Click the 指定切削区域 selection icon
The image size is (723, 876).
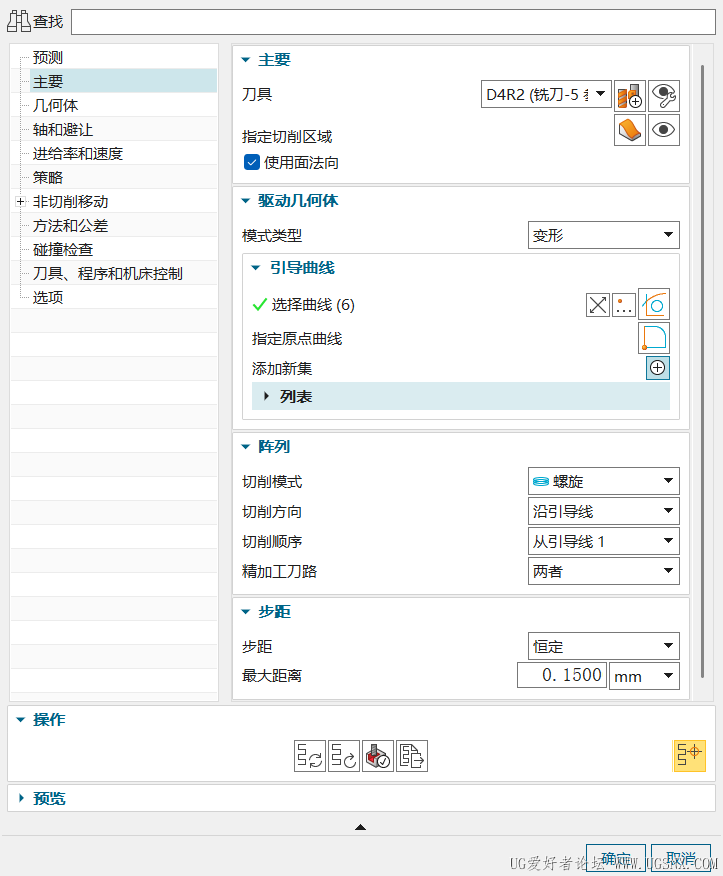pos(629,129)
